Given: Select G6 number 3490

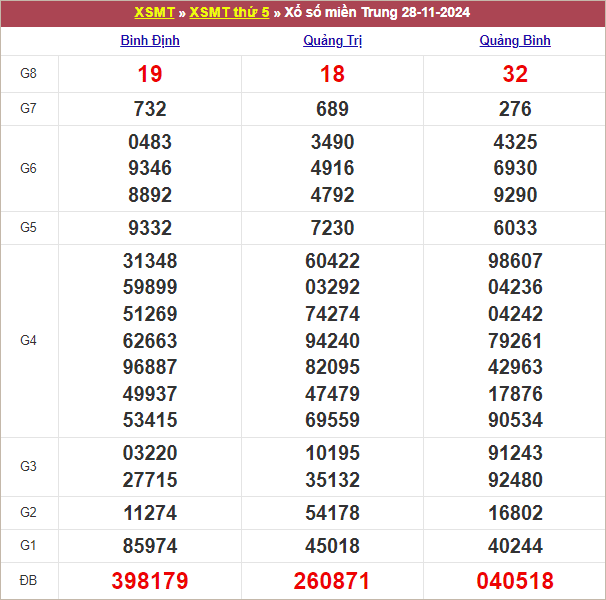Looking at the screenshot, I should (332, 142).
